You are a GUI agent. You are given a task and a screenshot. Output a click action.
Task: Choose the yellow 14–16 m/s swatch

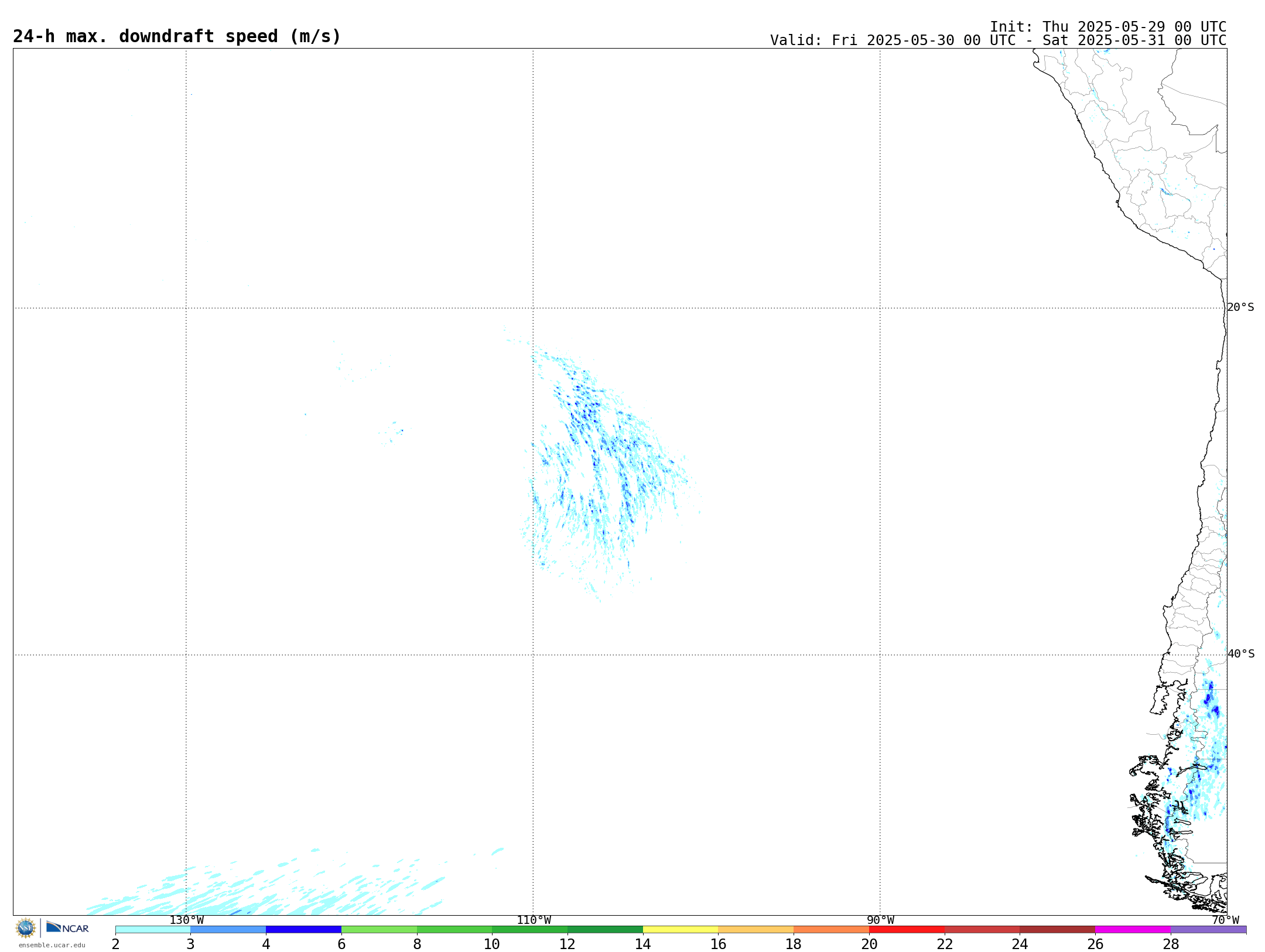click(681, 930)
